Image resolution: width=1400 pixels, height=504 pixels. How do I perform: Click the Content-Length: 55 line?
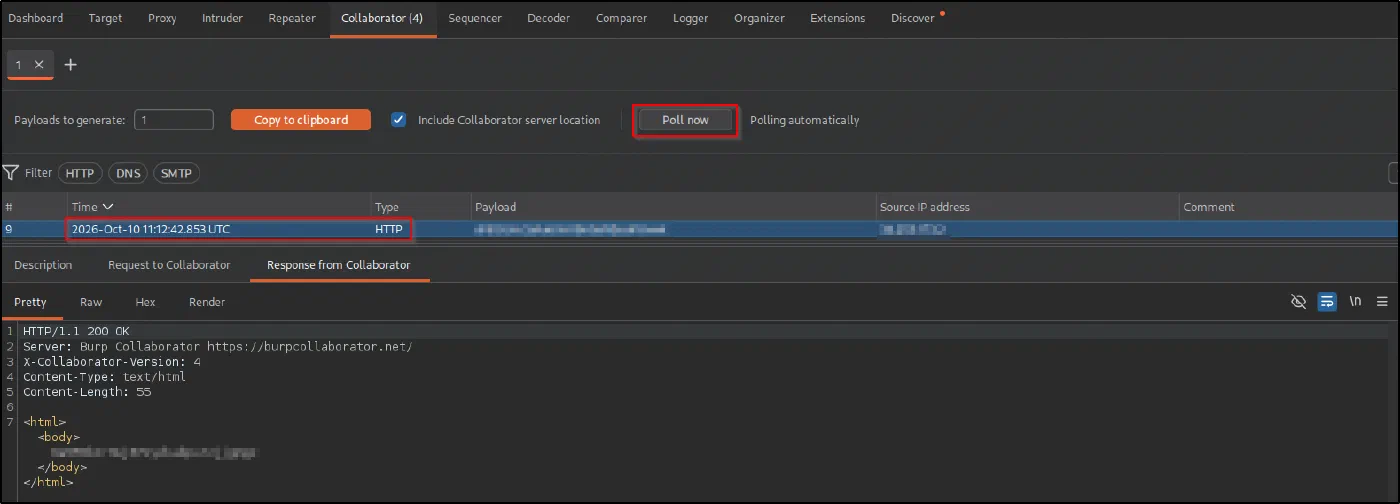point(87,392)
